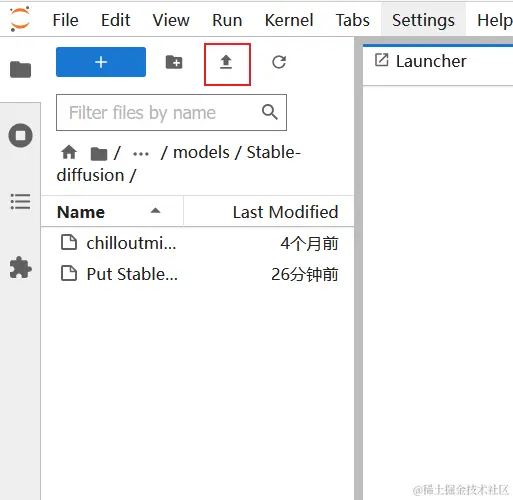Click the Stable-diffusion breadcrumb

(x=179, y=164)
